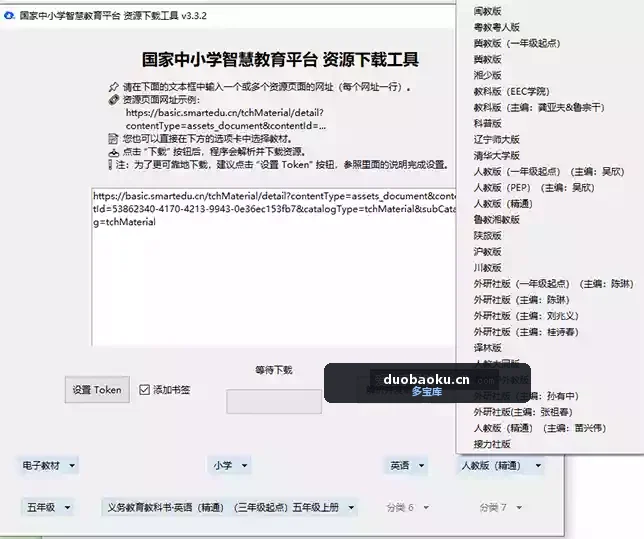Click the pushpin icon beside the first instruction
The width and height of the screenshot is (644, 539).
[x=114, y=87]
